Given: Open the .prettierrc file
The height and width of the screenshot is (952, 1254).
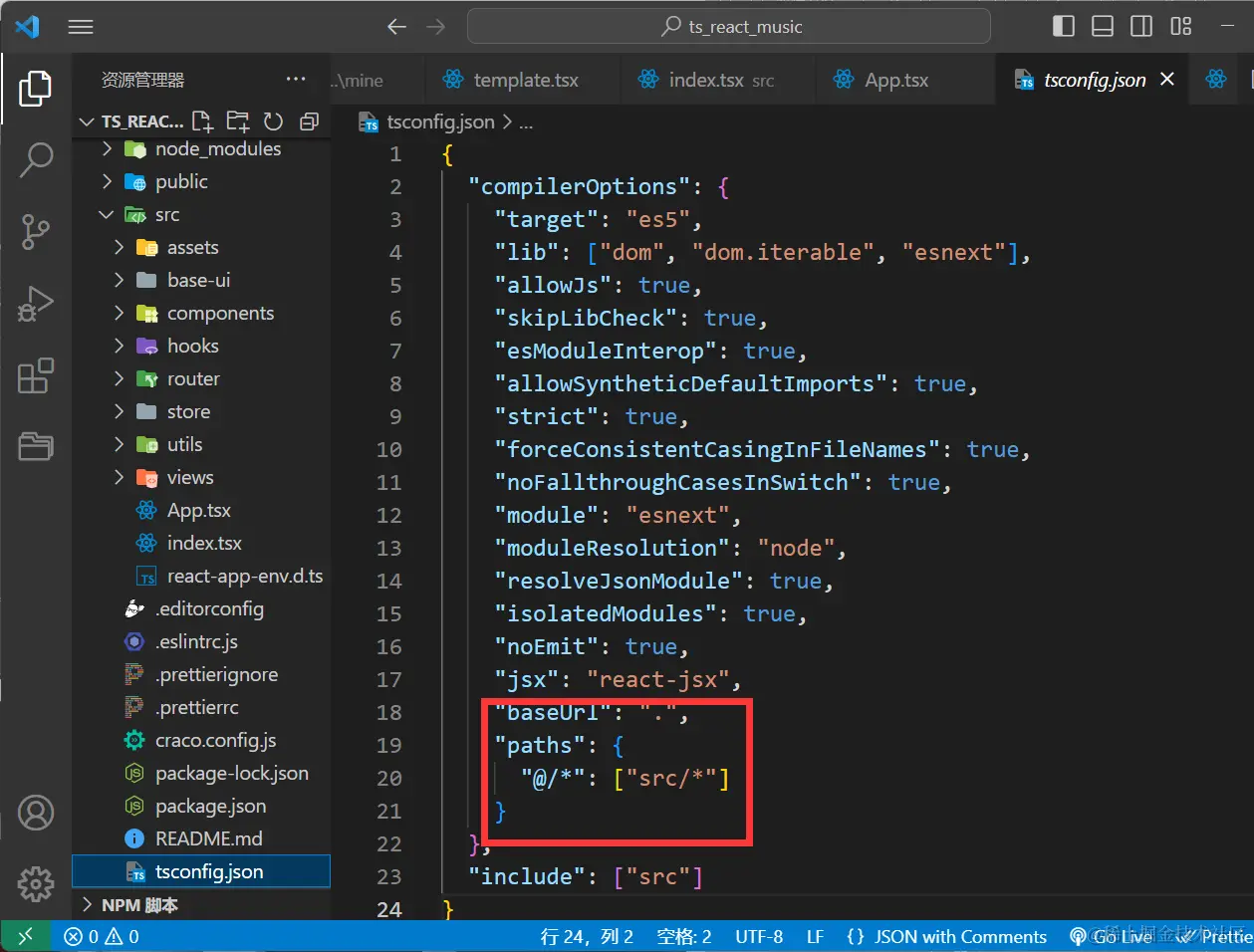Looking at the screenshot, I should [x=196, y=707].
